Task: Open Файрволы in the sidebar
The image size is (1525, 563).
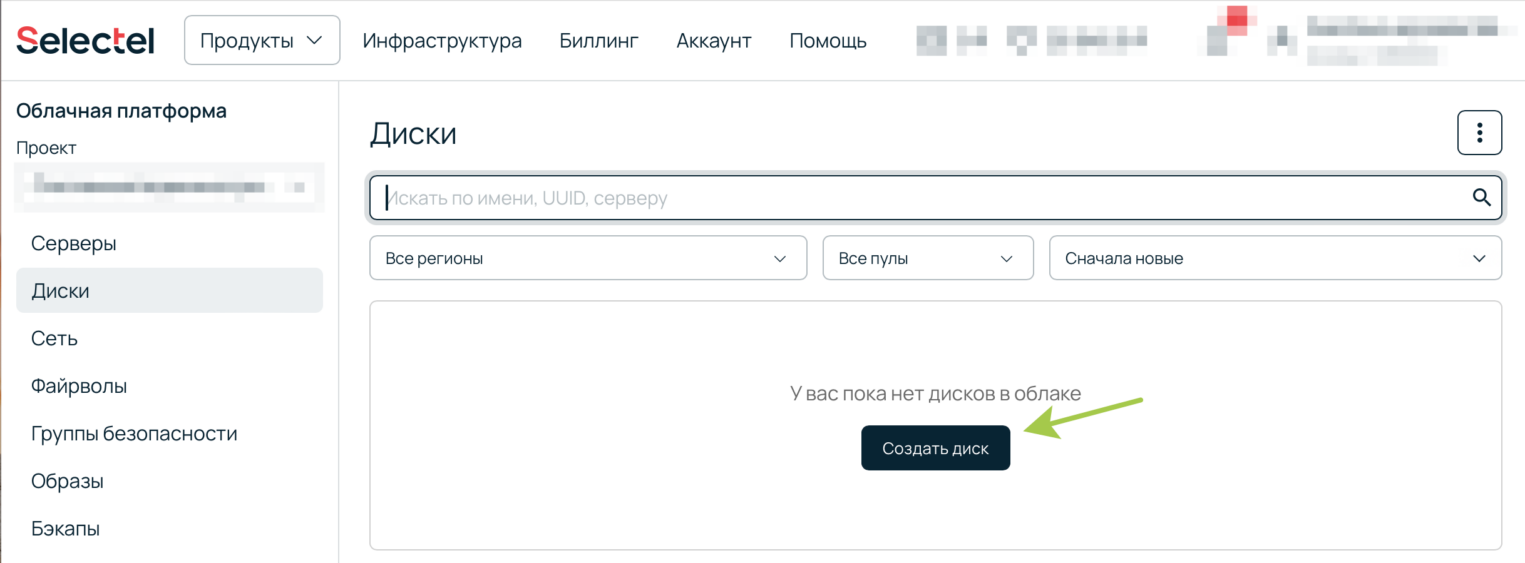Action: pos(79,386)
